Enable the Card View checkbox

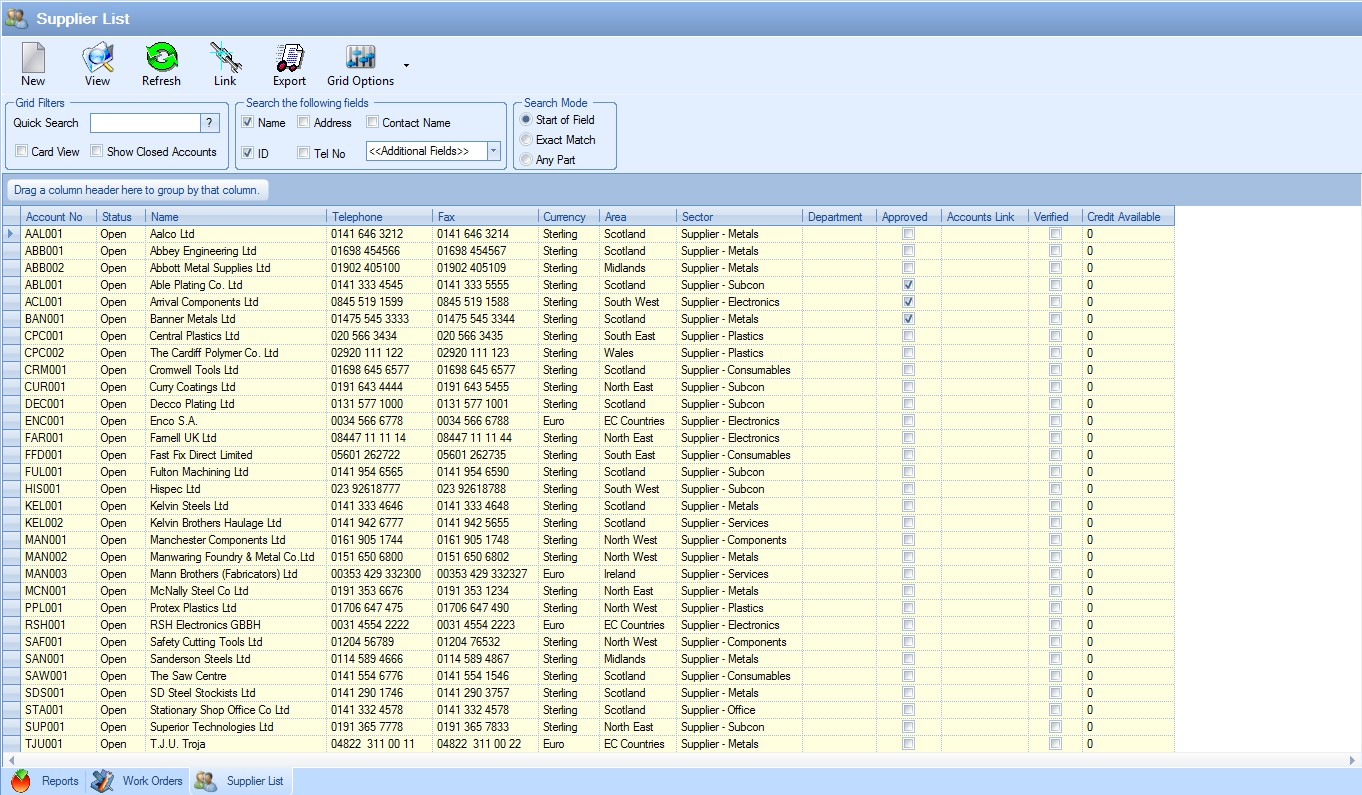pos(22,152)
